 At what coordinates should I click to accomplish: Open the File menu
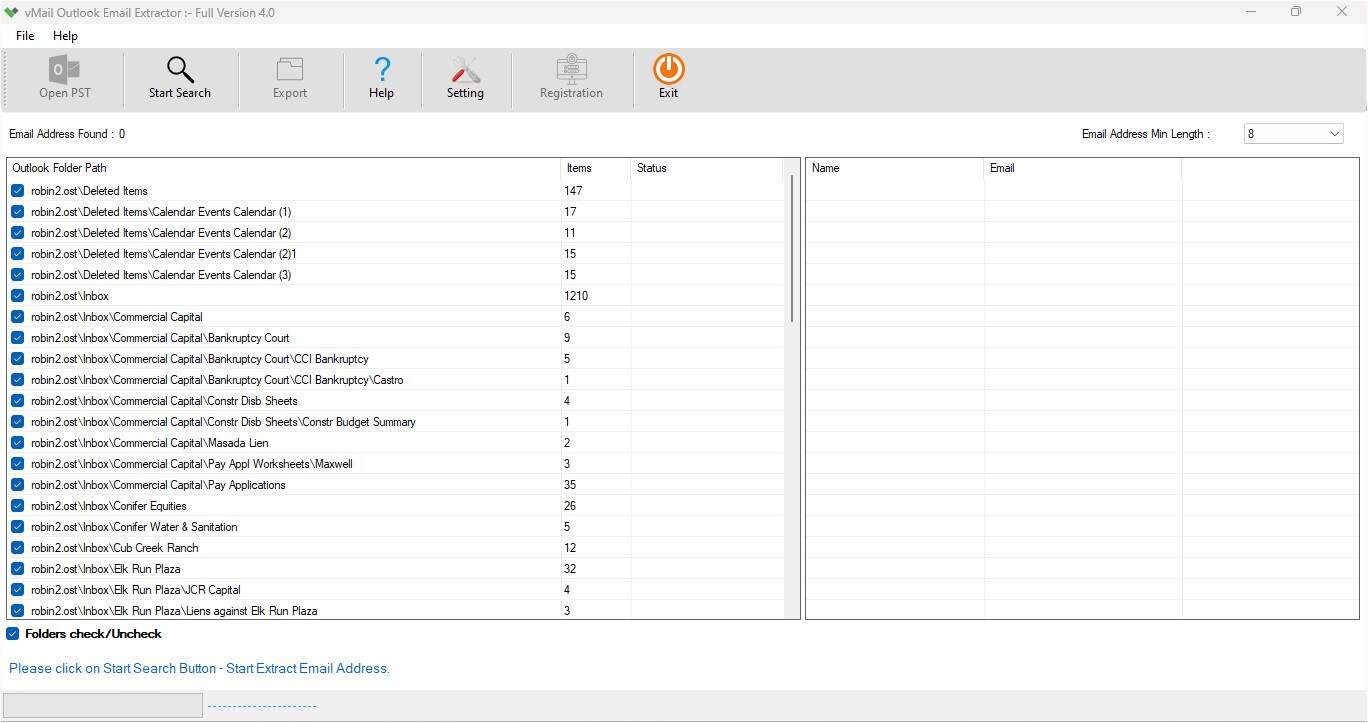click(x=25, y=36)
